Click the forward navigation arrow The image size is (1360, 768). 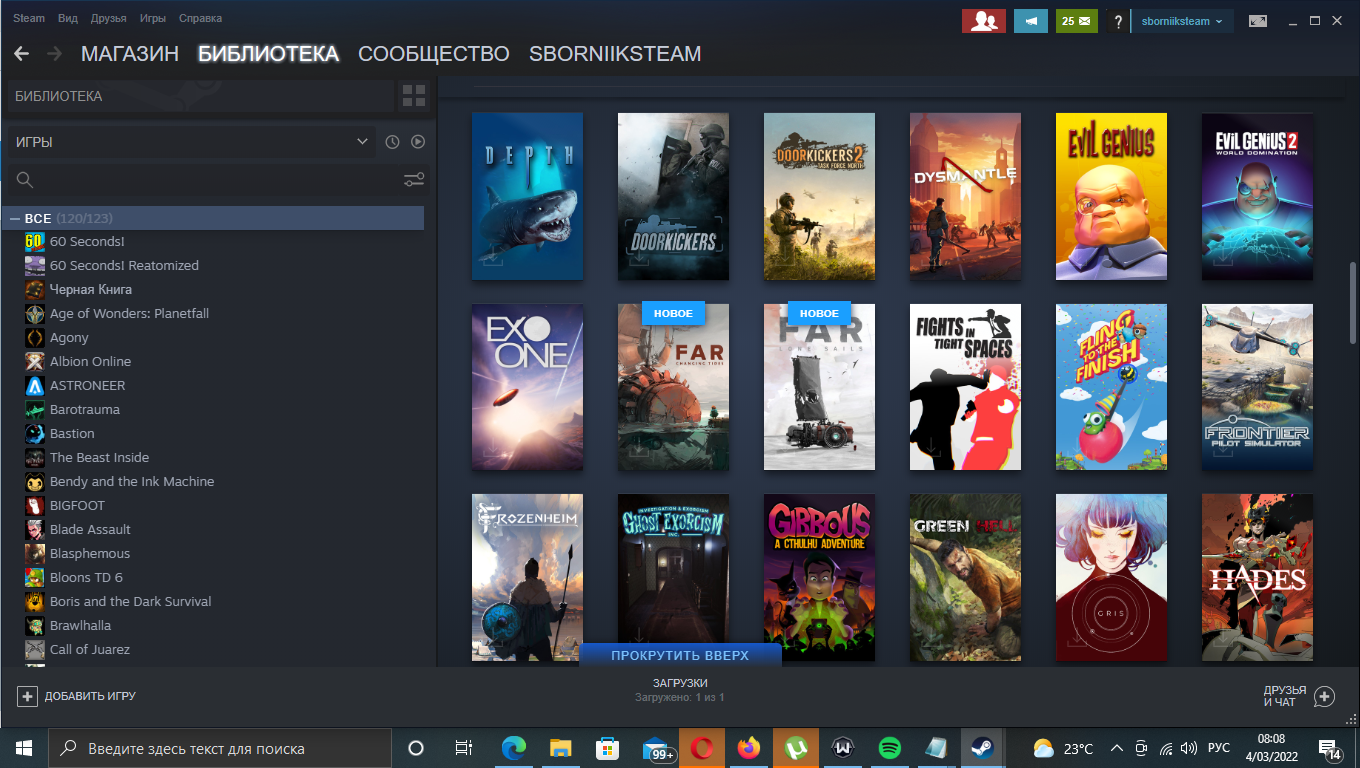tap(54, 54)
